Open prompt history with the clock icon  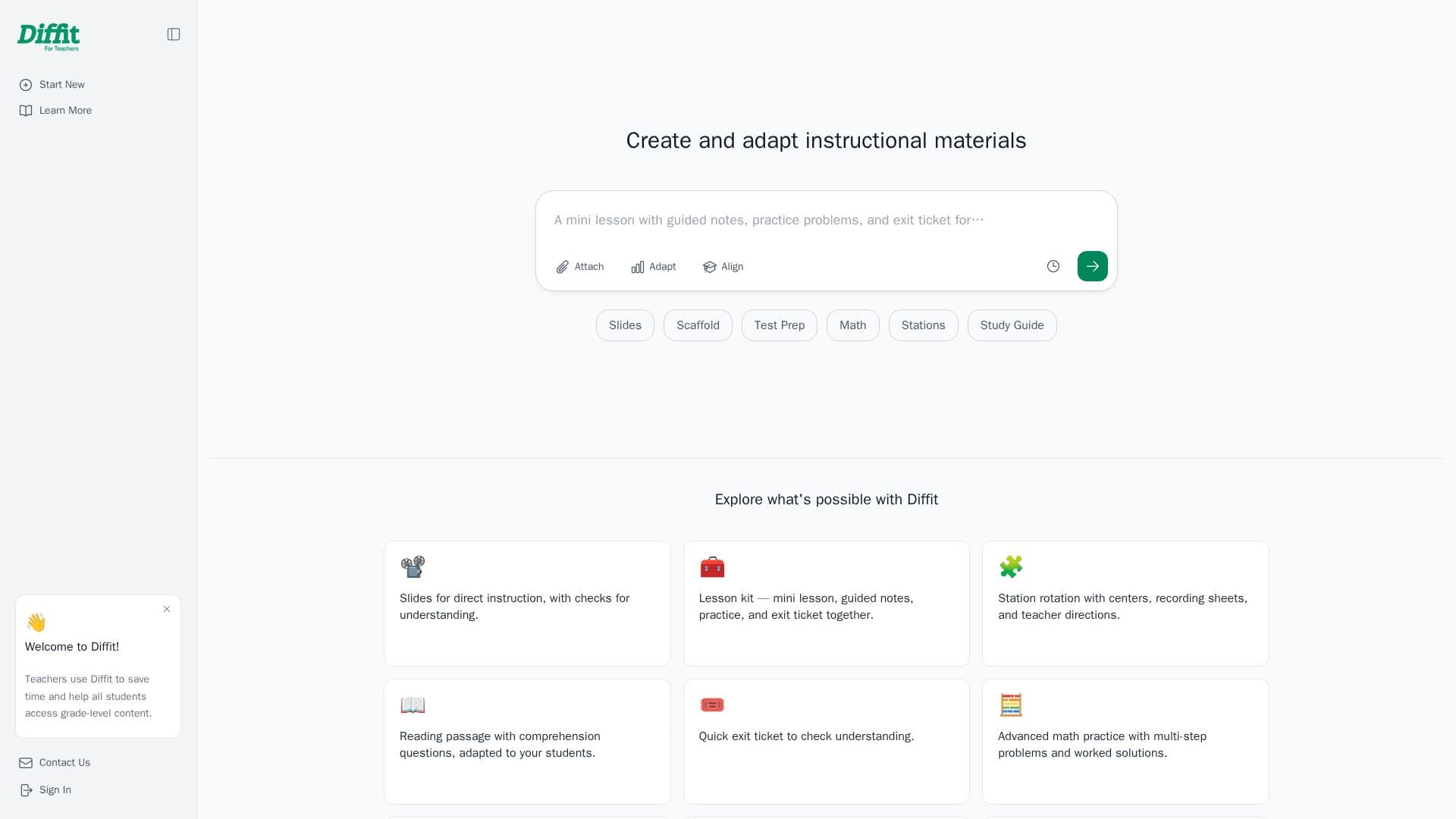(x=1053, y=266)
